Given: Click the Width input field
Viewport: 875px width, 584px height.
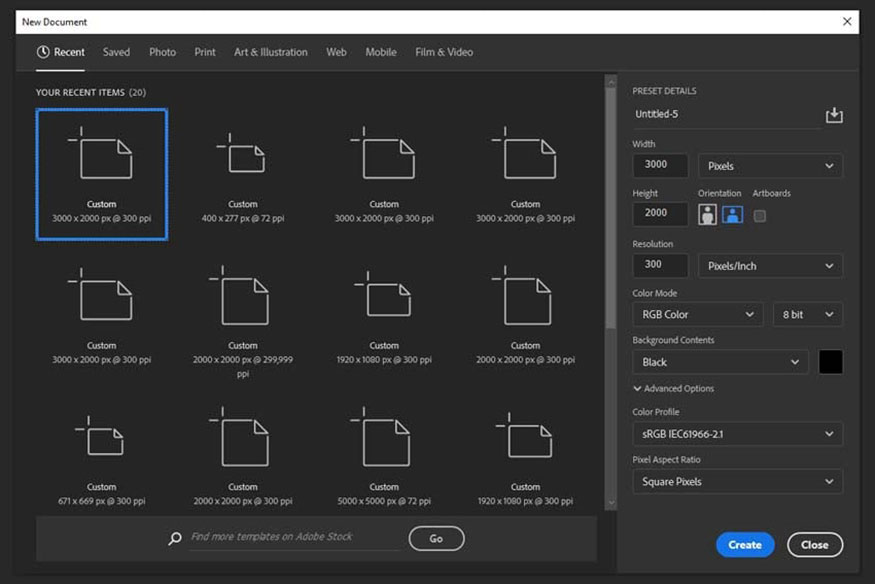Looking at the screenshot, I should 660,165.
